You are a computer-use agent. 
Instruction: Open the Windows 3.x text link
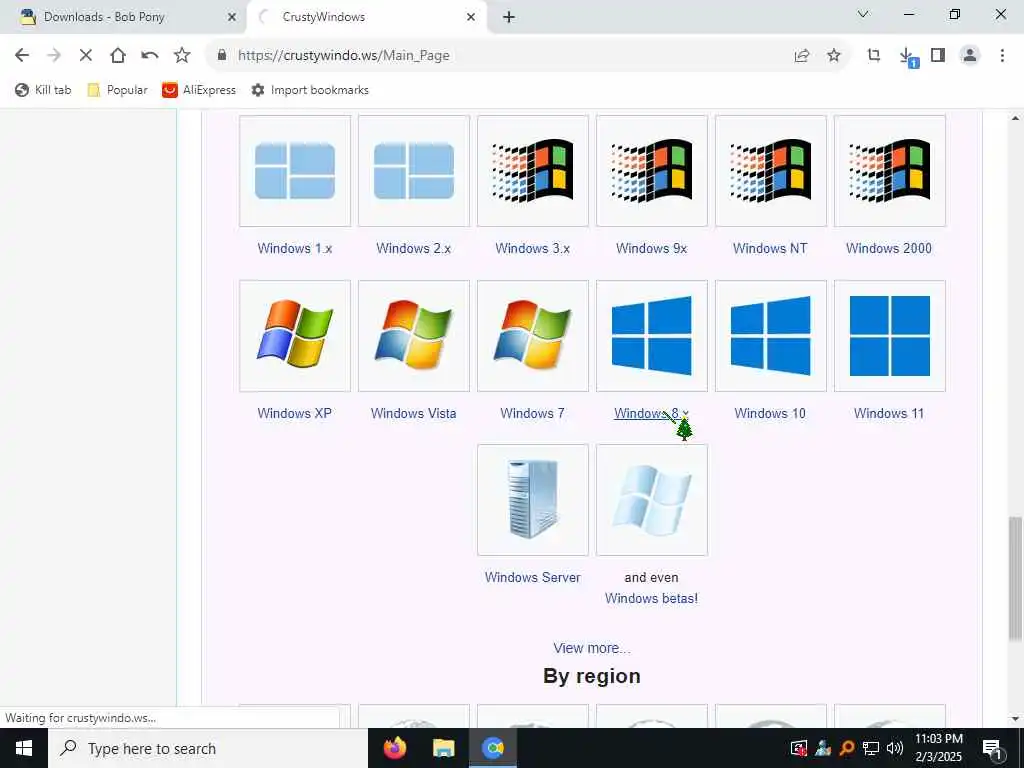(x=532, y=248)
